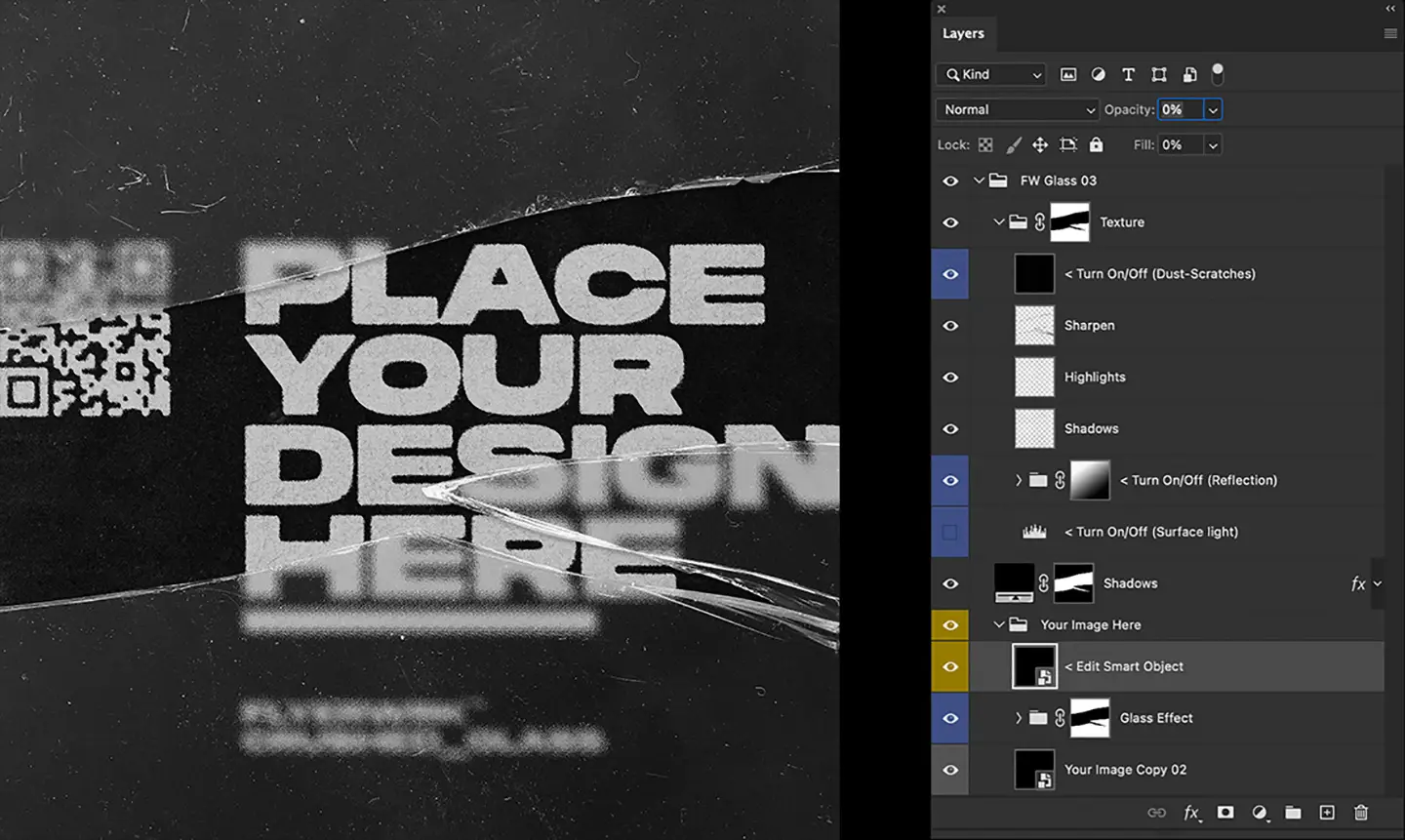
Task: Filter layers by pixel layer icon
Action: [1068, 74]
